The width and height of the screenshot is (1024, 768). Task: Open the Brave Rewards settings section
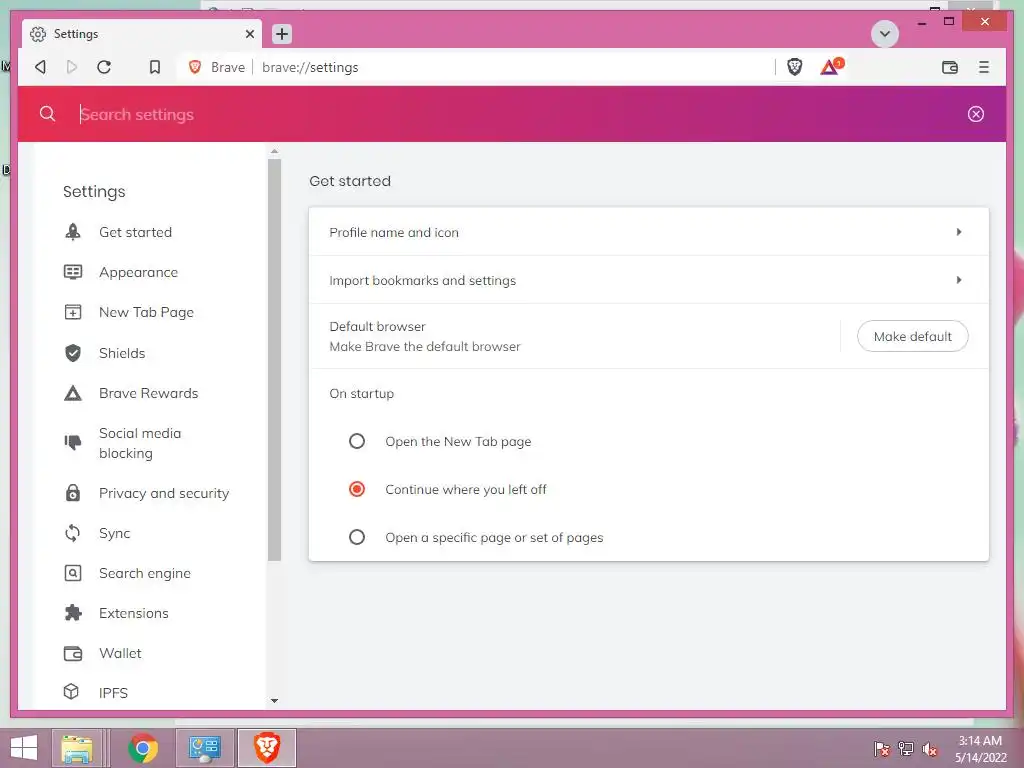pyautogui.click(x=148, y=393)
